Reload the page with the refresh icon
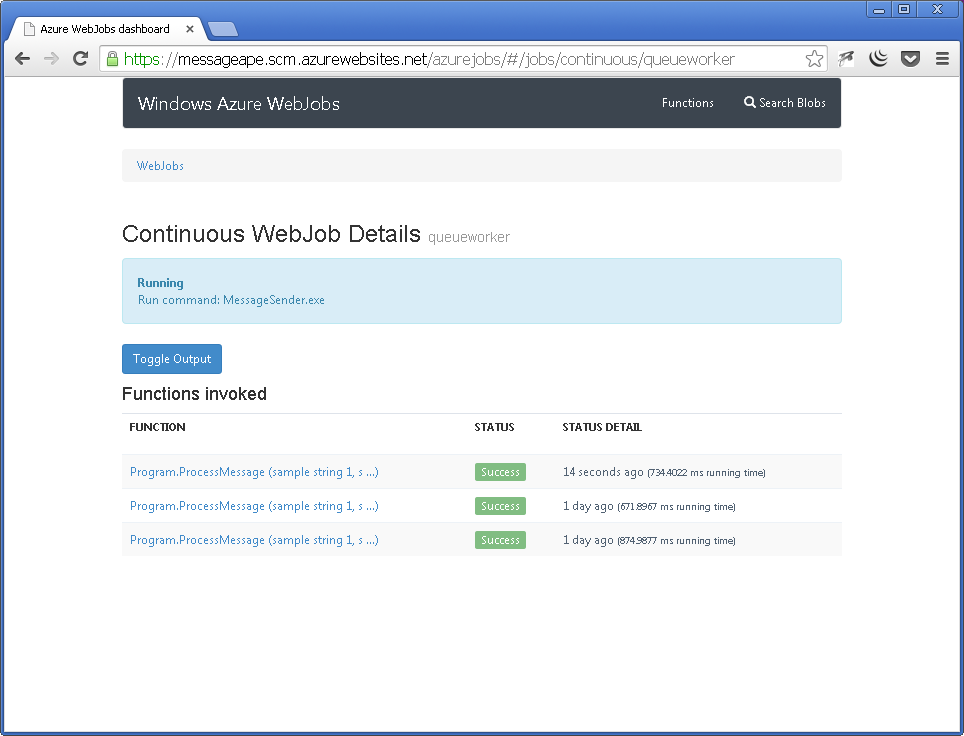This screenshot has width=964, height=736. pos(81,59)
